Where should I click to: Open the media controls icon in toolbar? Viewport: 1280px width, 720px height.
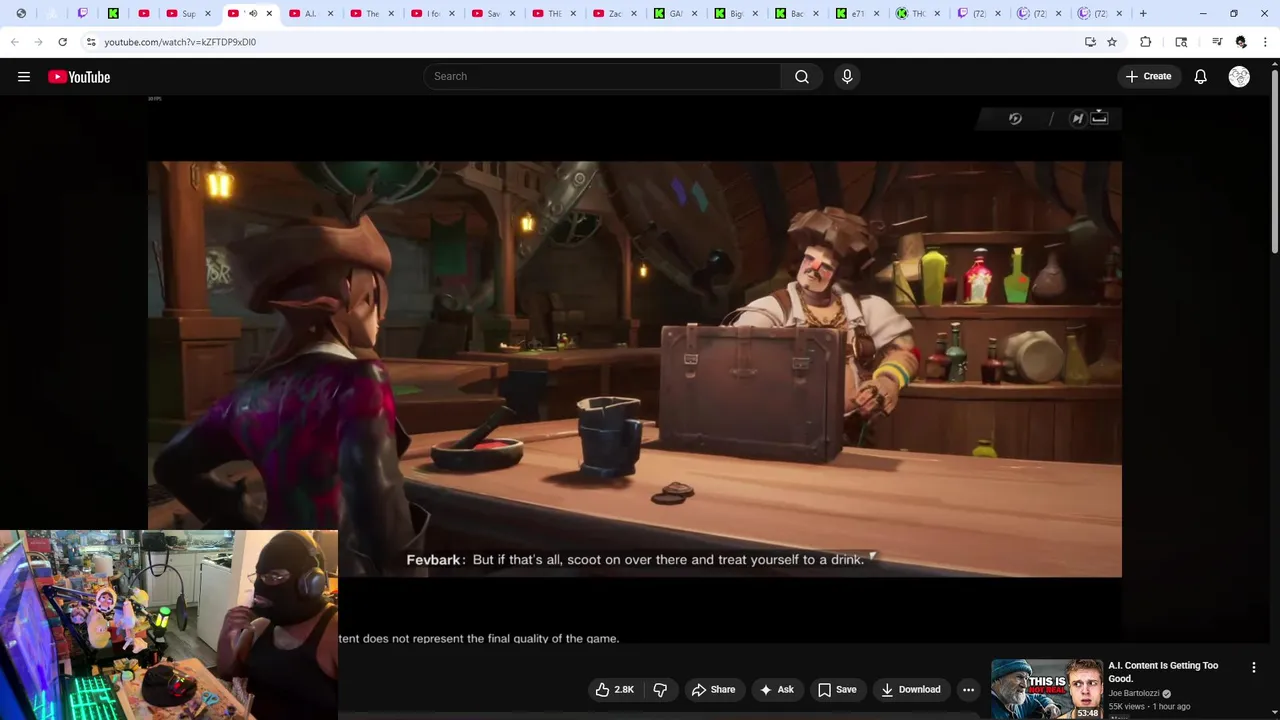1217,42
